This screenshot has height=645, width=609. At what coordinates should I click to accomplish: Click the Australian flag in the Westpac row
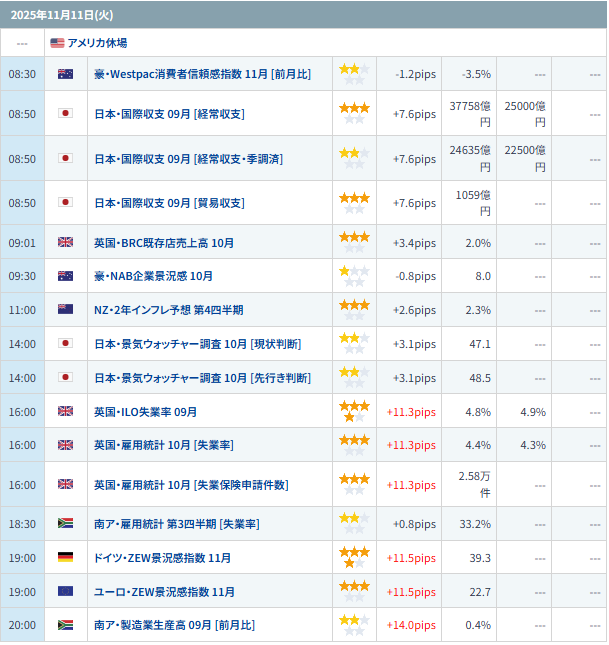pyautogui.click(x=66, y=74)
